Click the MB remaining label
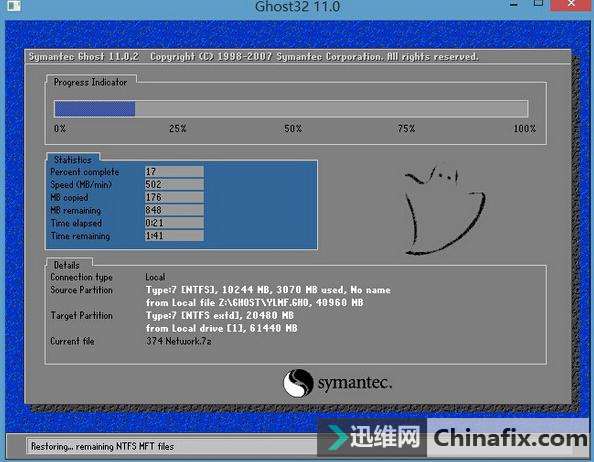 76,211
